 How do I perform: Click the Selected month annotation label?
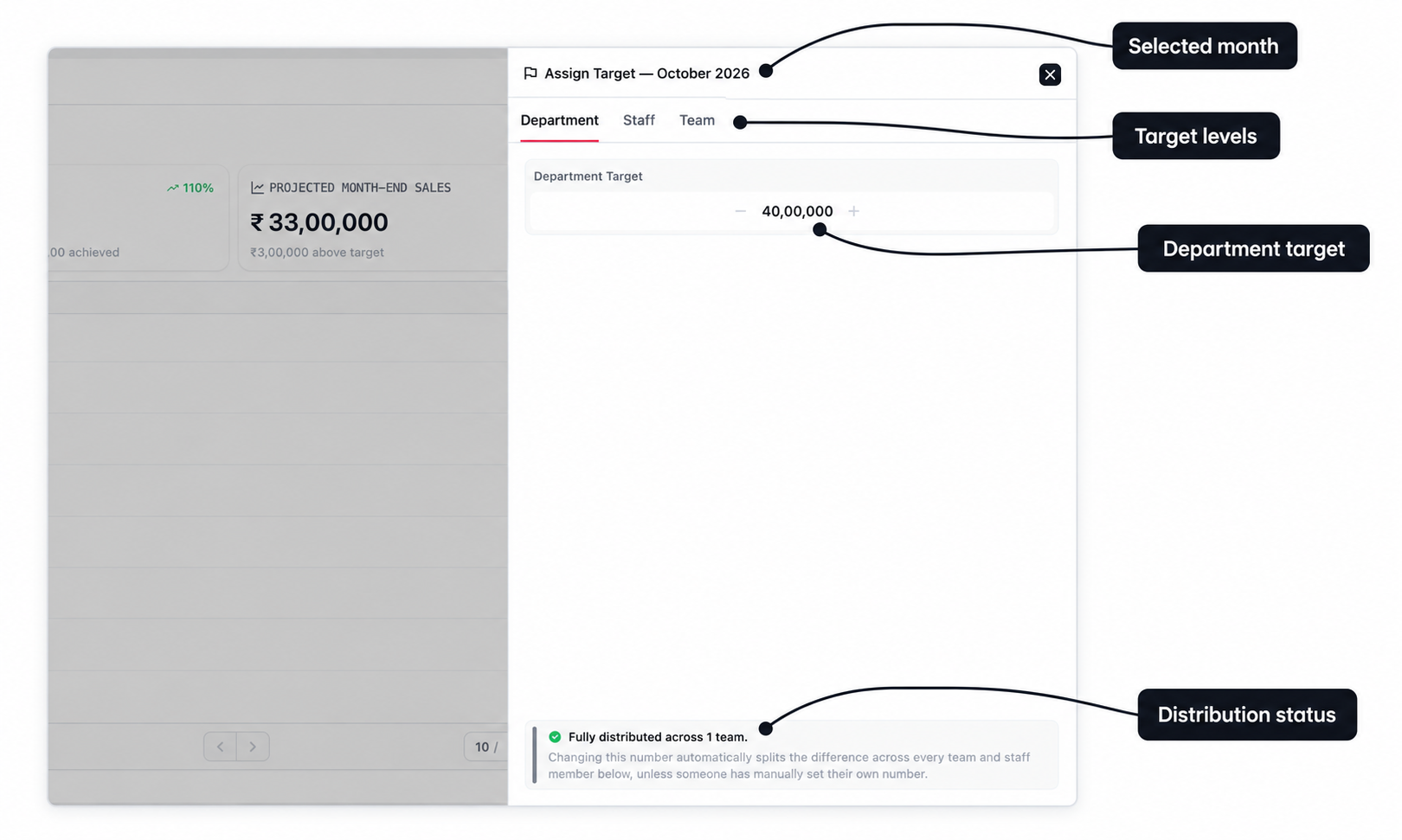point(1204,46)
